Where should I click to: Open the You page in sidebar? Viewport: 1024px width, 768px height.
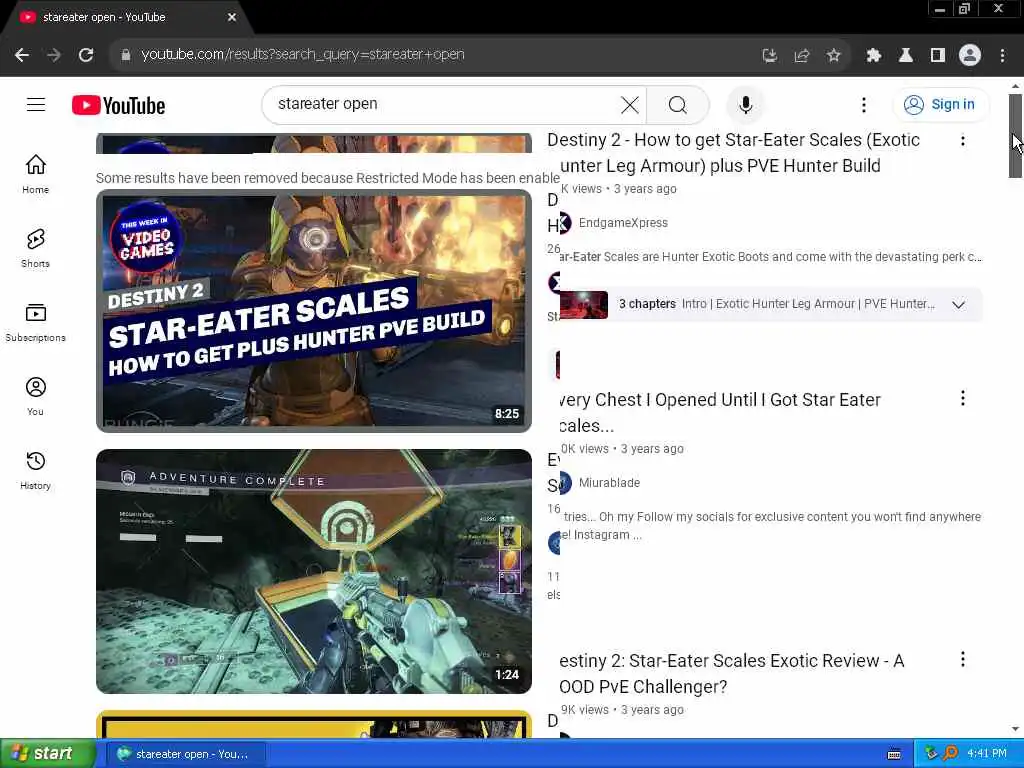pos(35,396)
